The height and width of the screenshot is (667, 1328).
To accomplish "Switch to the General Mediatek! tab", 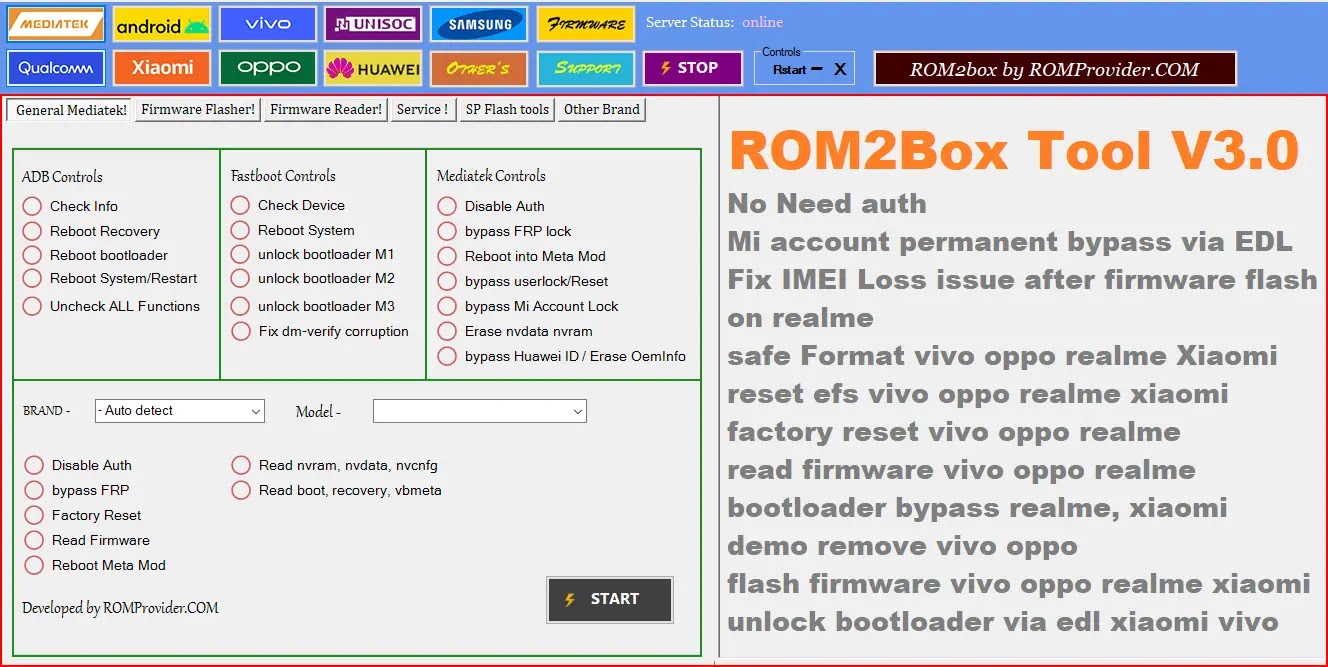I will tap(71, 110).
